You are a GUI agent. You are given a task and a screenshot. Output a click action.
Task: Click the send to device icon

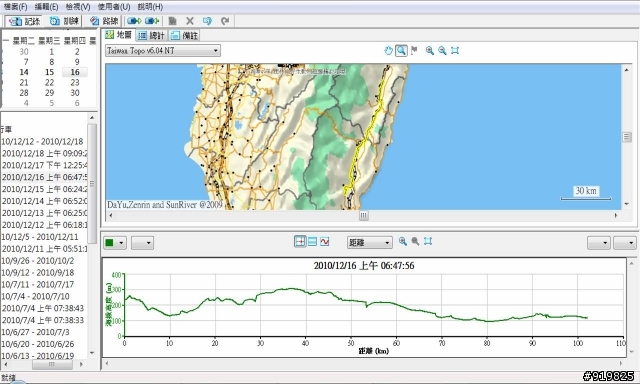tap(134, 21)
